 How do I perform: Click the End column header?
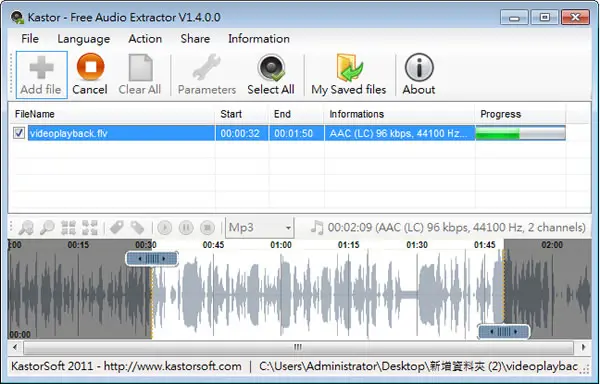coord(297,114)
